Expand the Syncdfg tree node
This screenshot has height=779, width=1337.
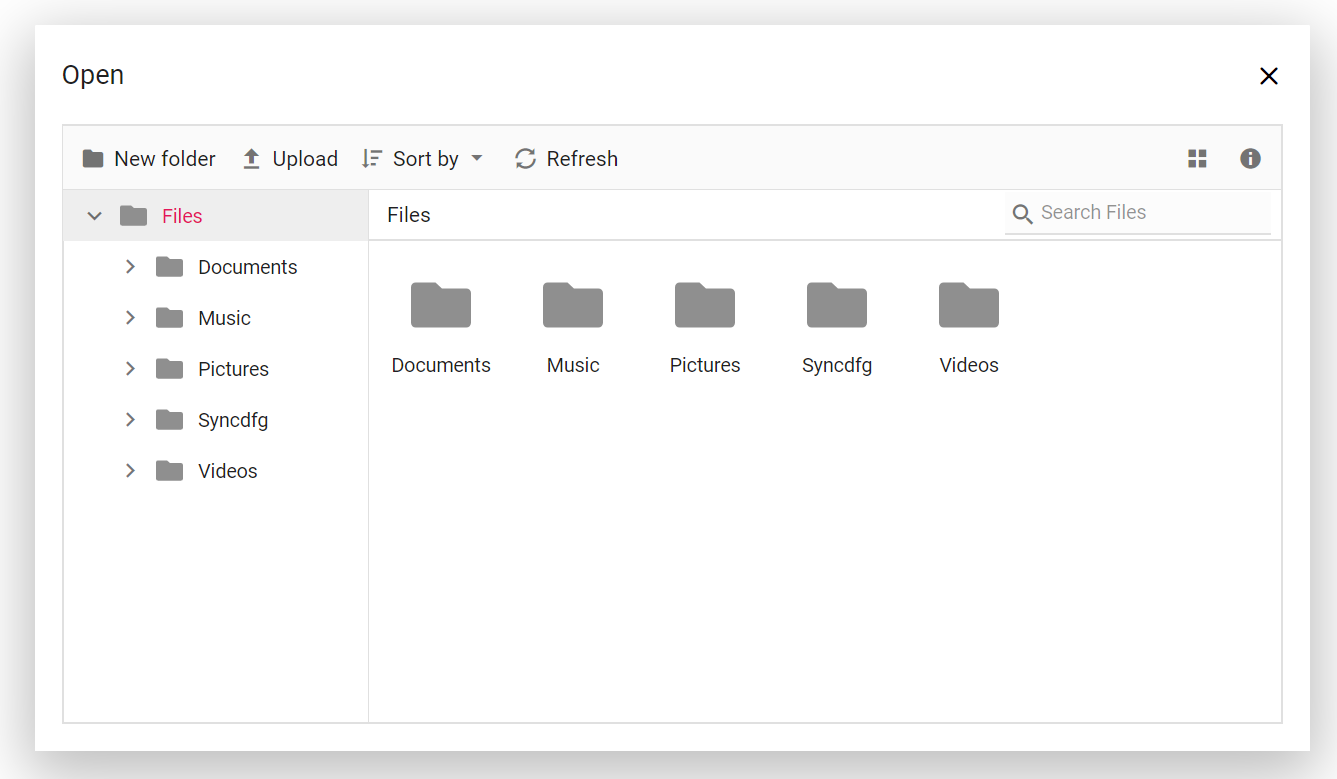pos(130,420)
